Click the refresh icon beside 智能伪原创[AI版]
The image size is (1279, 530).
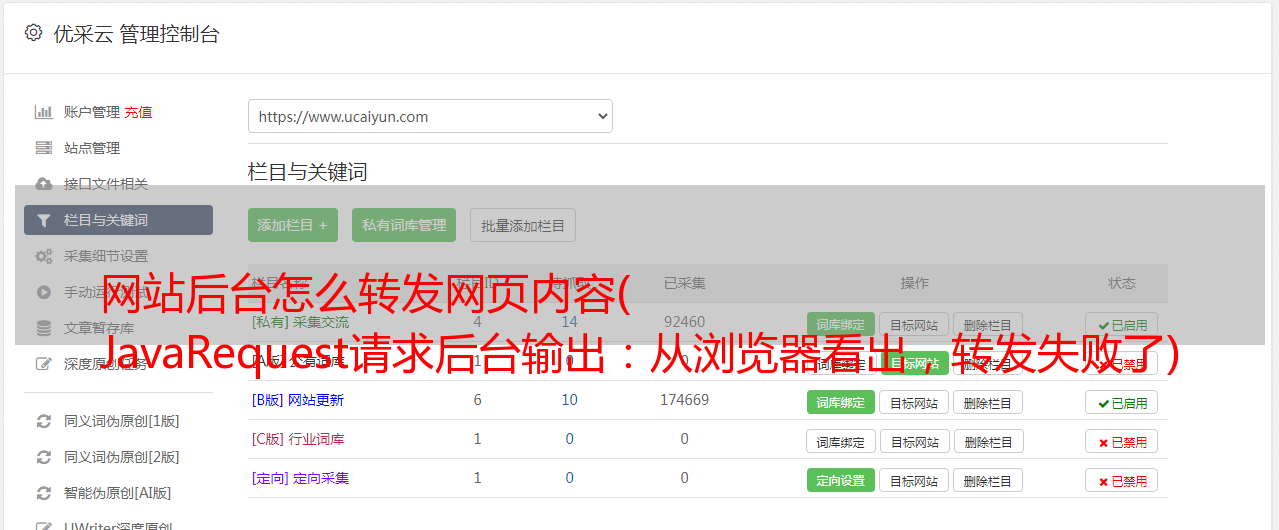pyautogui.click(x=44, y=493)
